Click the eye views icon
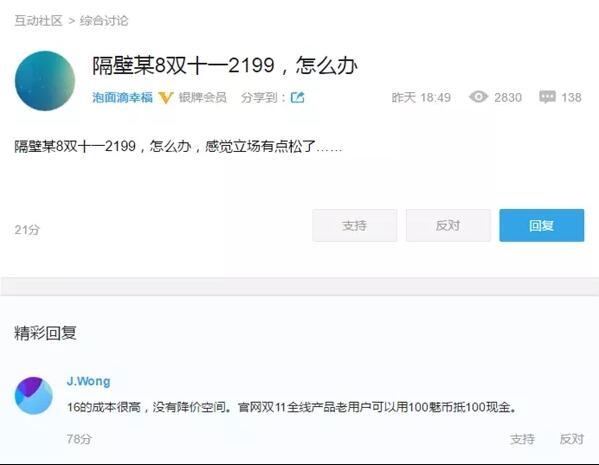The image size is (599, 465). 478,97
